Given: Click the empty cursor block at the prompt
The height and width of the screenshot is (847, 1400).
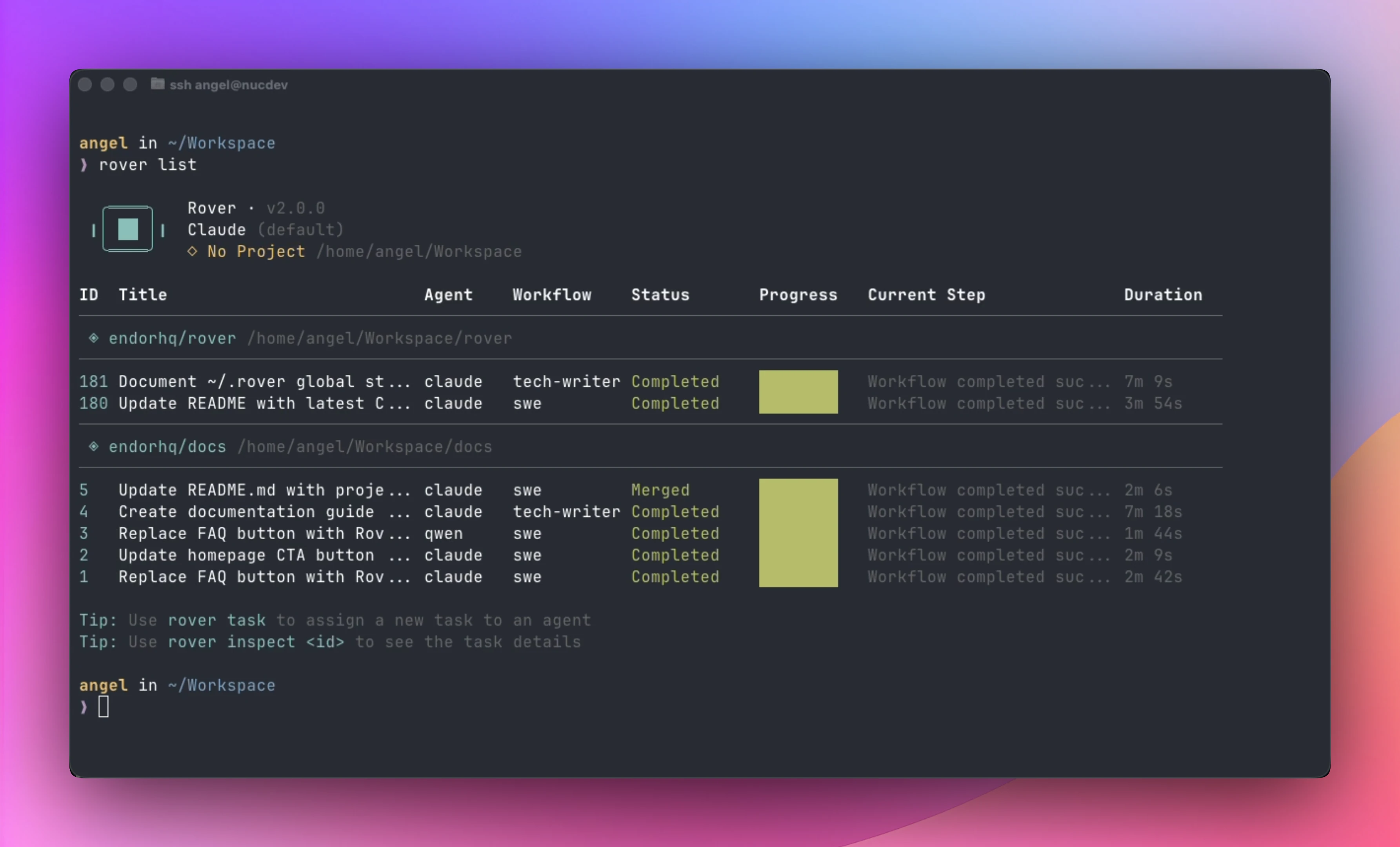Looking at the screenshot, I should click(x=104, y=707).
